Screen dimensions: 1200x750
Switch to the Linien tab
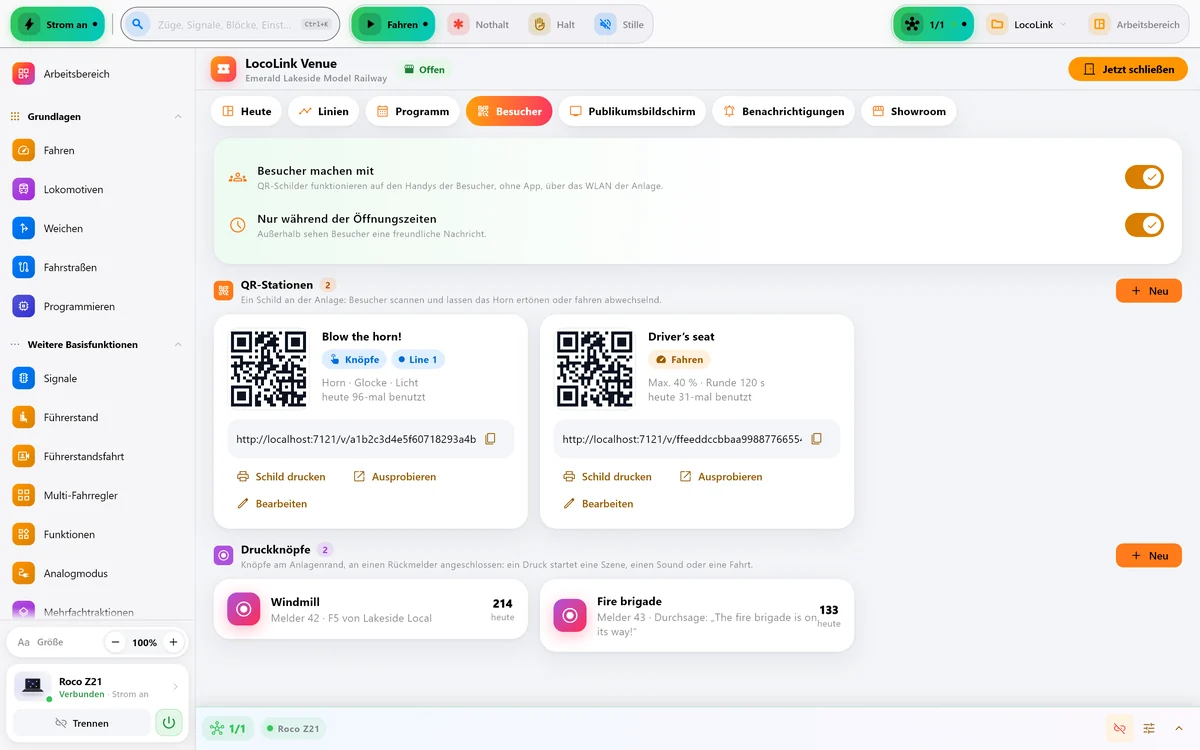coord(324,111)
